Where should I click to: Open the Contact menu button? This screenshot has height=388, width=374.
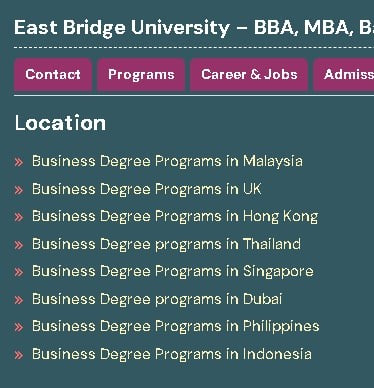[53, 75]
